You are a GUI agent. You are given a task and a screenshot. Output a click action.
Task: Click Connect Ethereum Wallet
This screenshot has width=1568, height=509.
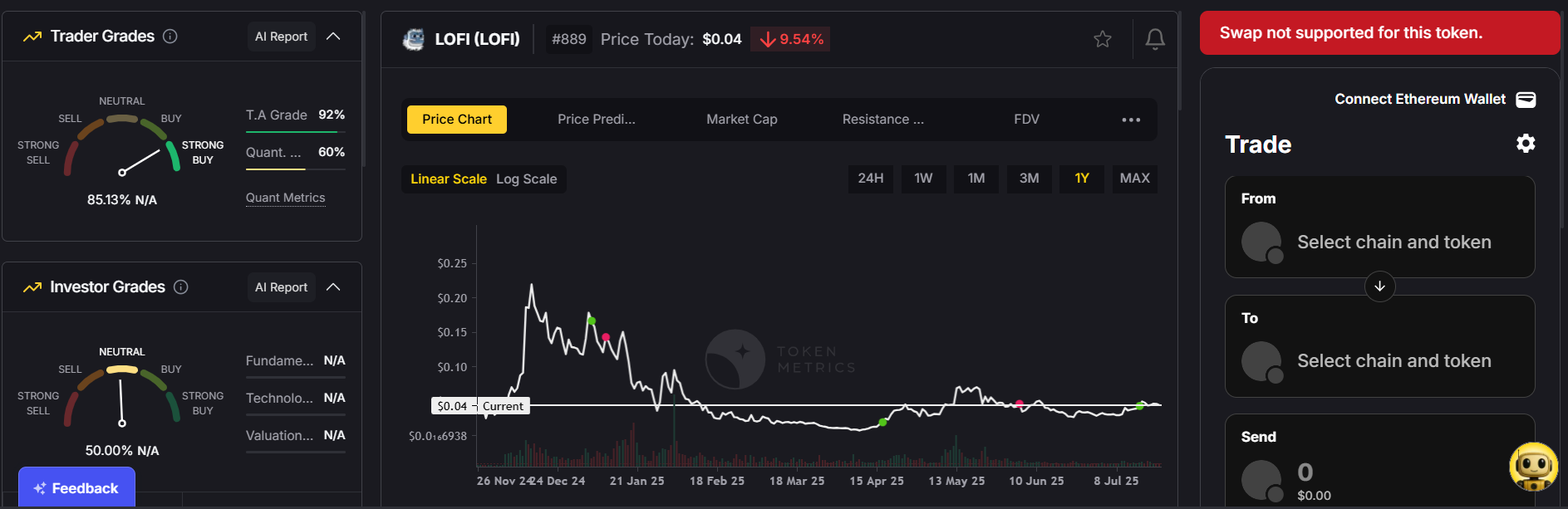click(1420, 100)
